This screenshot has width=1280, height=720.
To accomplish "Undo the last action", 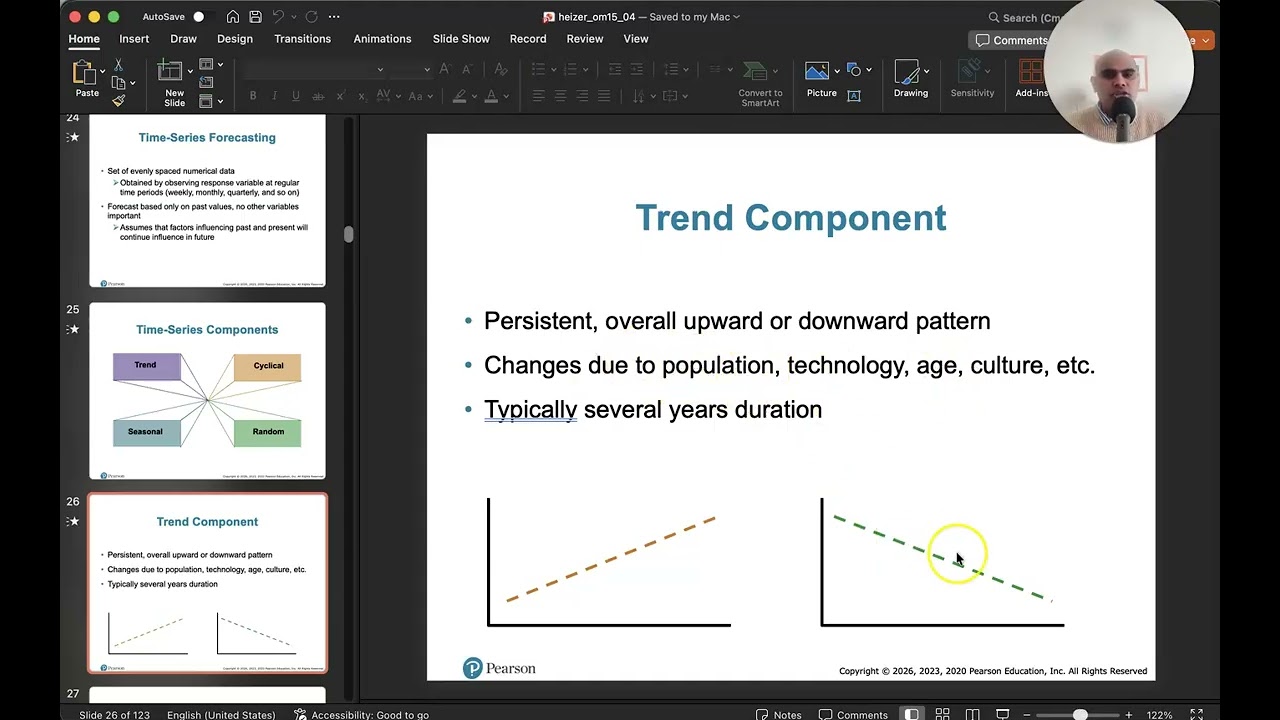I will (279, 17).
